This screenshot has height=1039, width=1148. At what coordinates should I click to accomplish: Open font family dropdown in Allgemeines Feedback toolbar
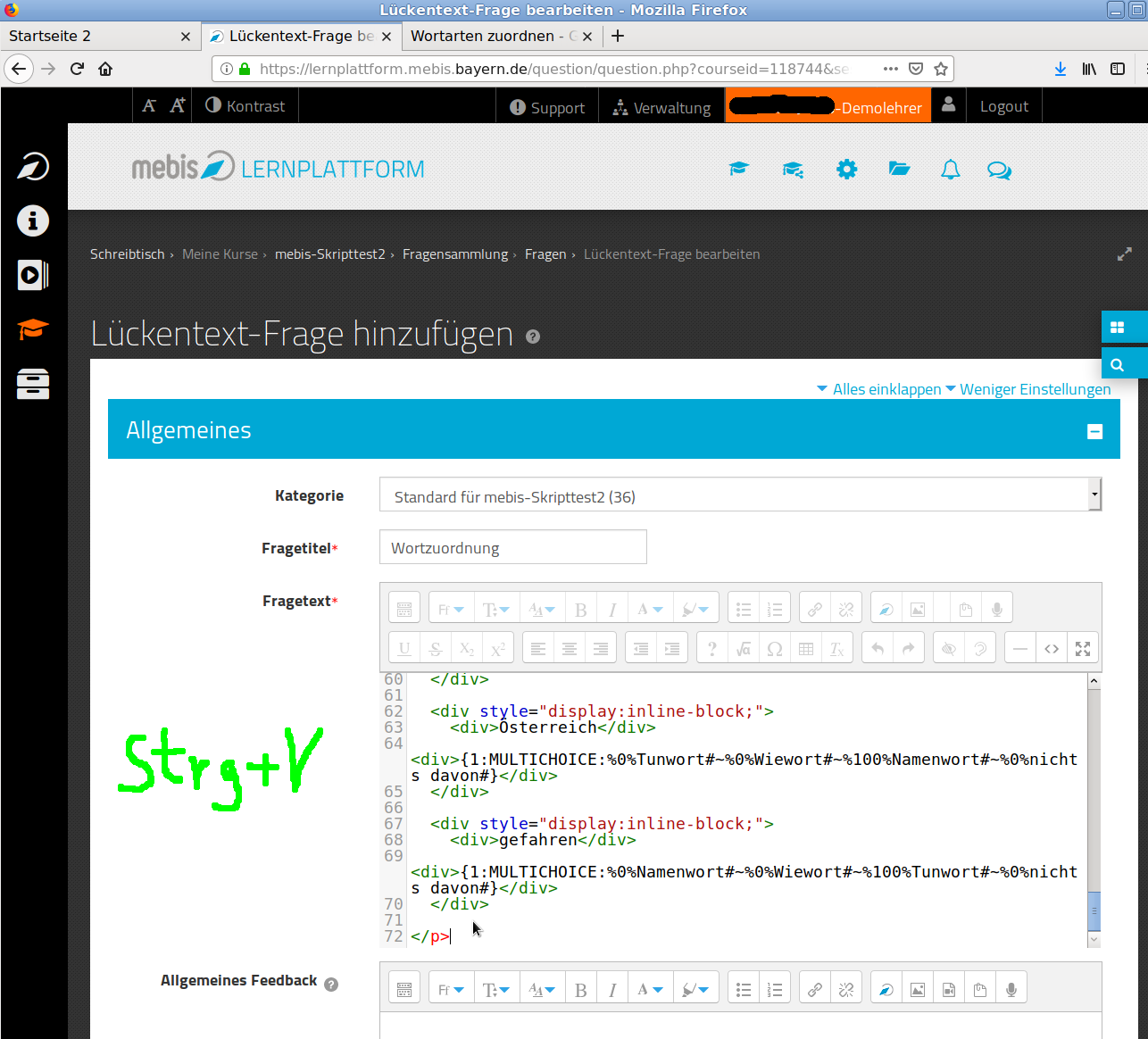[x=451, y=990]
